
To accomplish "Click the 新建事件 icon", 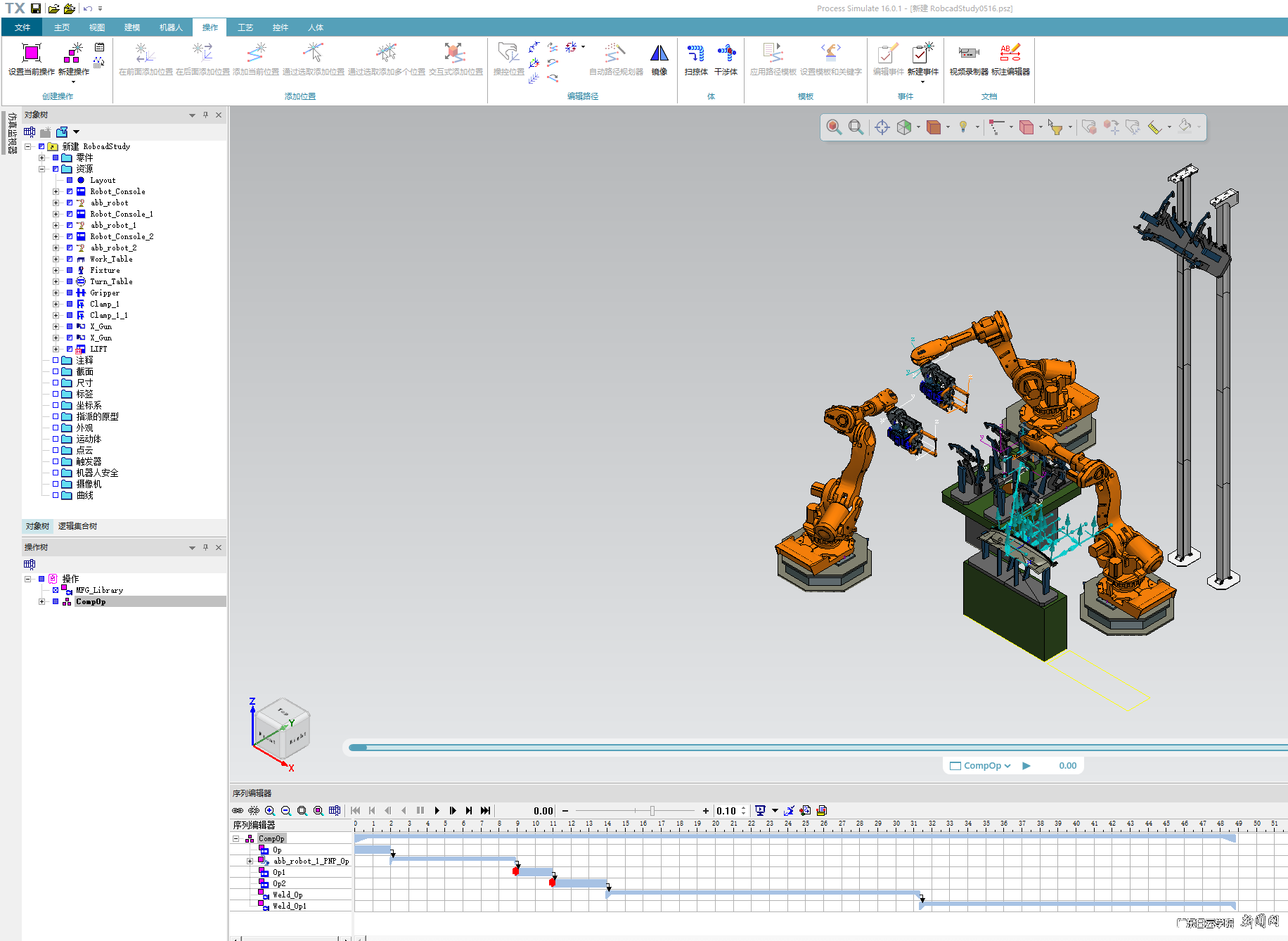I will click(922, 54).
